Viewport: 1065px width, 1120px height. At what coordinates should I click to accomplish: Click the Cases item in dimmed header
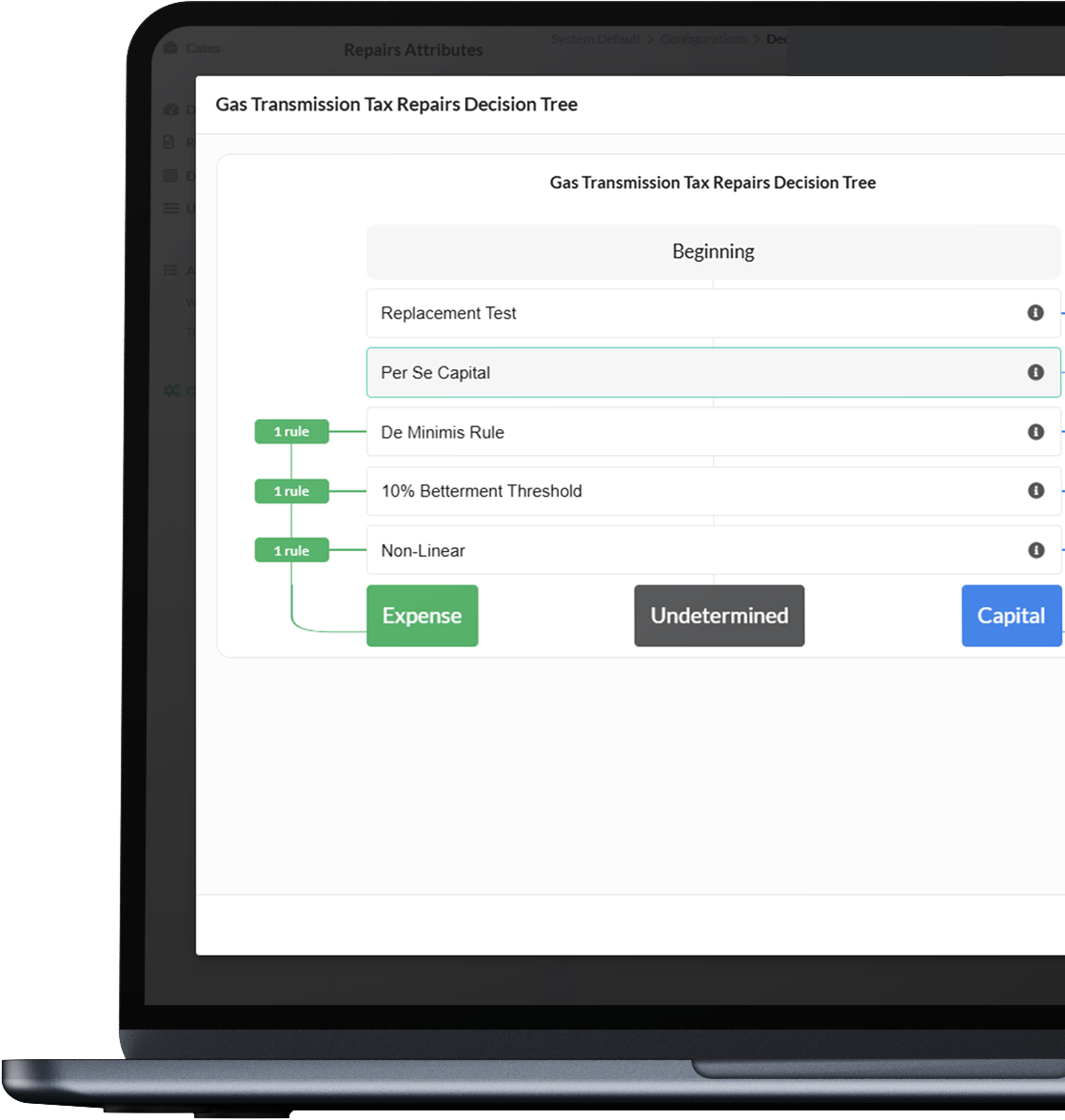click(x=193, y=48)
